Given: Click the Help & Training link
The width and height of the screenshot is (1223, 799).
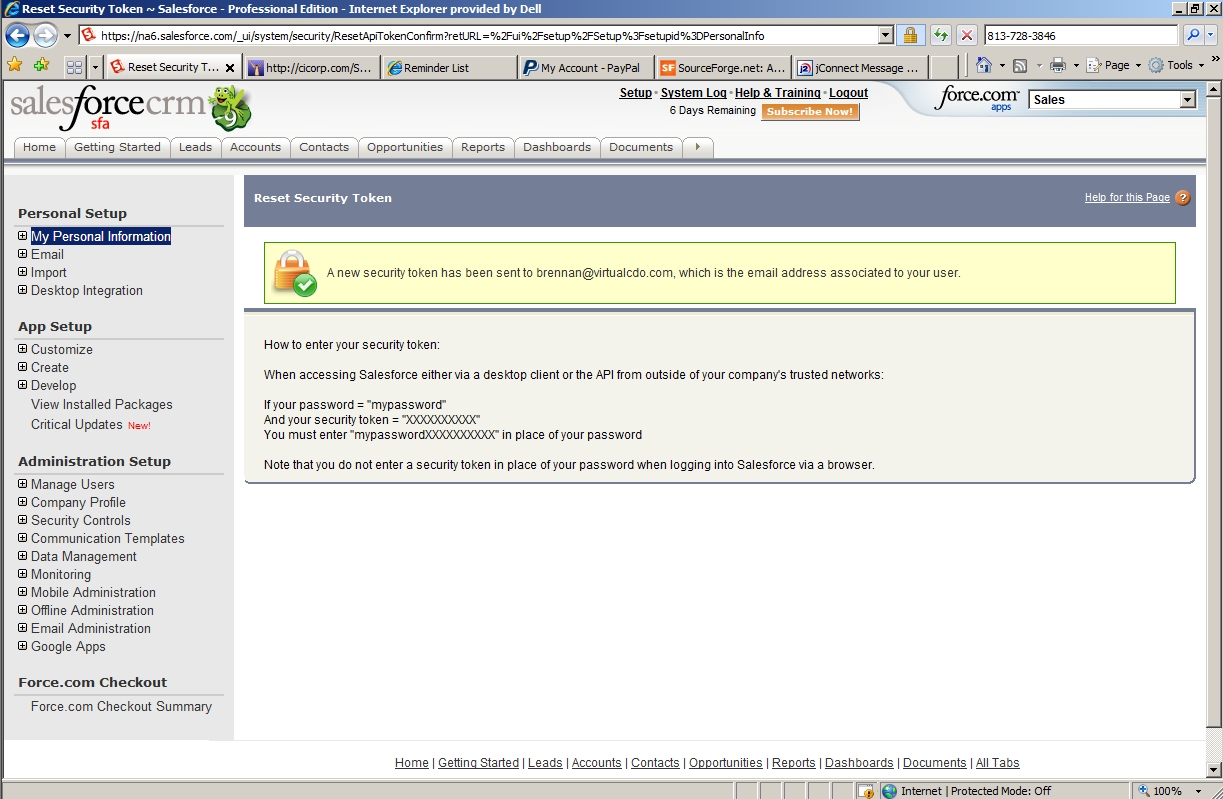Looking at the screenshot, I should [x=778, y=93].
